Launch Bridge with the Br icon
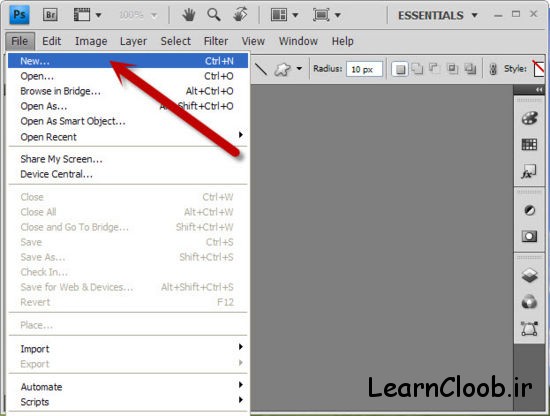550x416 pixels. tap(50, 15)
